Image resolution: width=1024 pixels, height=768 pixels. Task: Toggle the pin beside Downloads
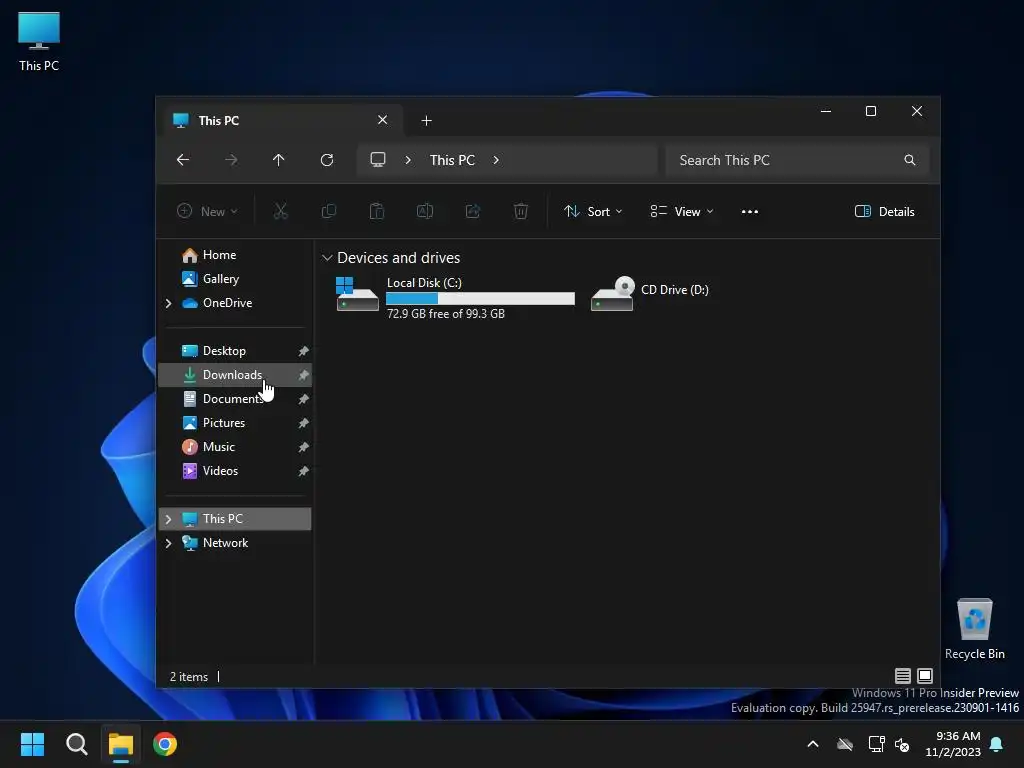(x=303, y=376)
